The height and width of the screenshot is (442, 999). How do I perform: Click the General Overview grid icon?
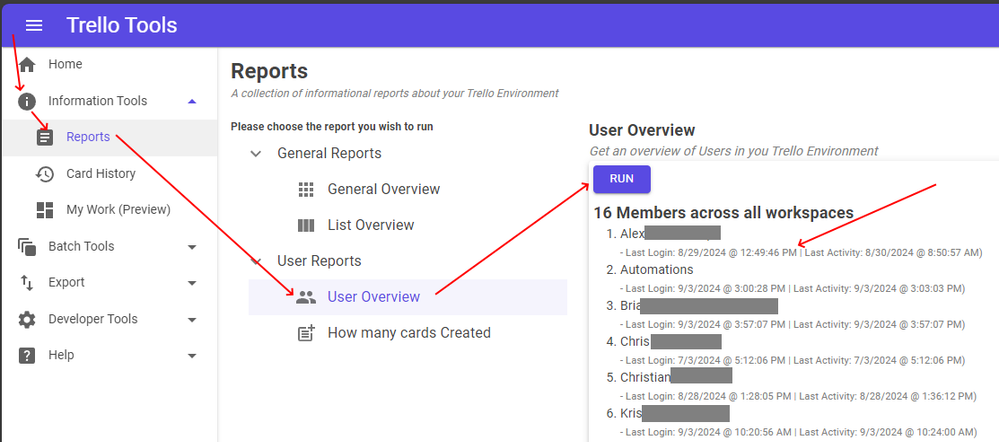(x=306, y=189)
